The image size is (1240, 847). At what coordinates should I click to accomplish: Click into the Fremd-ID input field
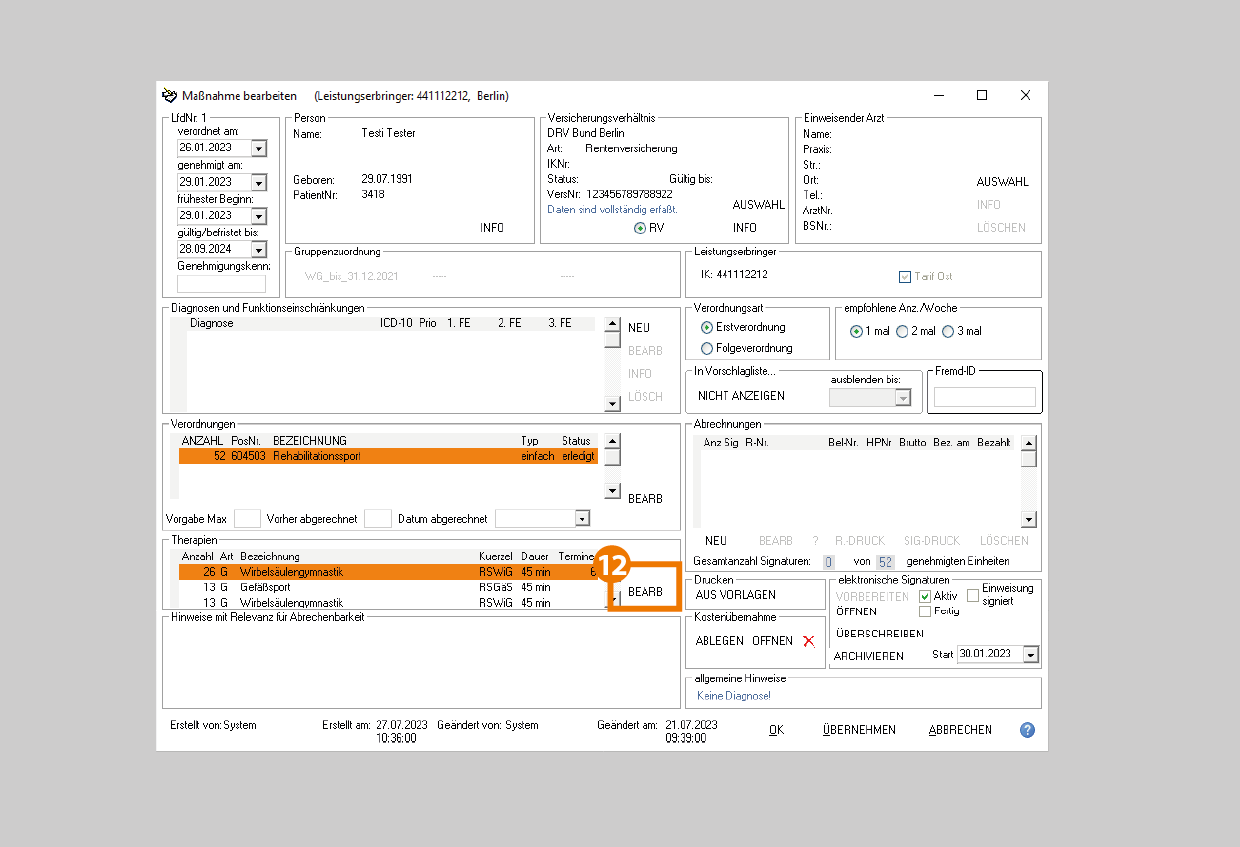click(x=984, y=397)
